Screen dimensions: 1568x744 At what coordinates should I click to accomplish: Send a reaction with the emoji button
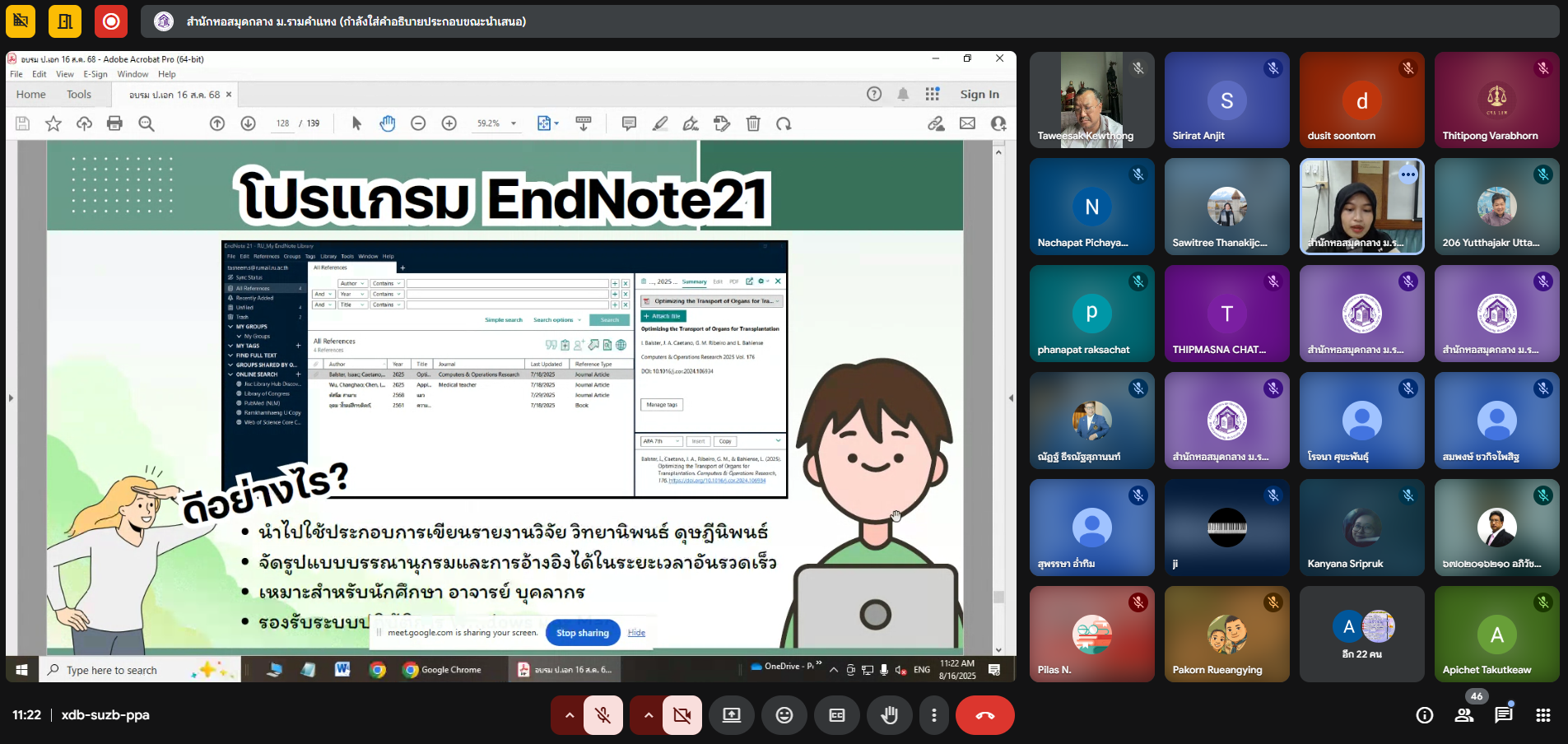tap(784, 715)
